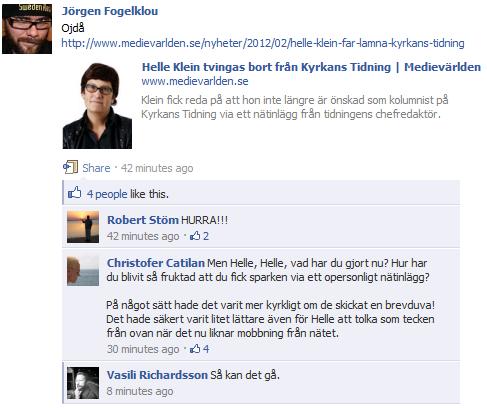This screenshot has height=408, width=487.
Task: View the '4 people' who like this
Action: 107,194
